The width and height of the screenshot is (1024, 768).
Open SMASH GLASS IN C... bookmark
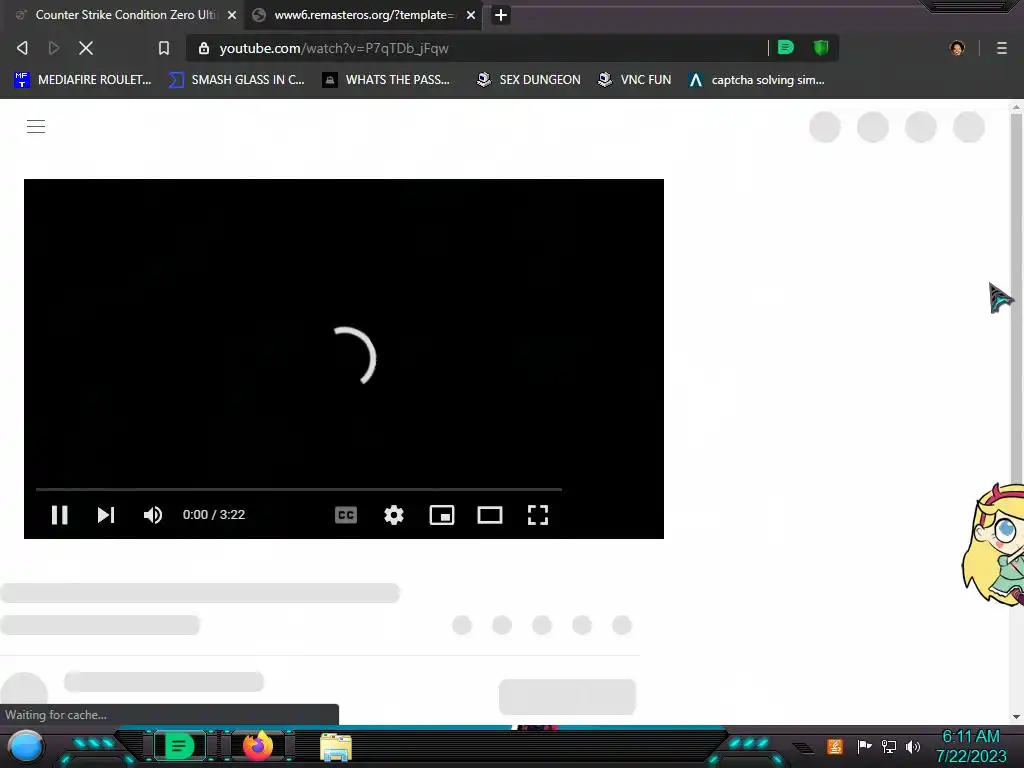[x=236, y=80]
